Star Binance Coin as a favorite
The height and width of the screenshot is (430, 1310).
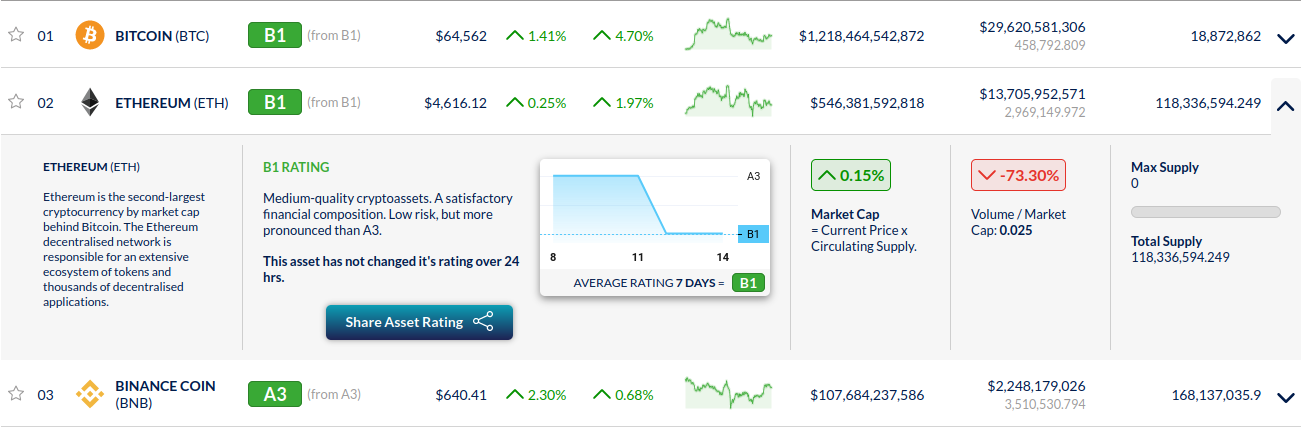click(16, 395)
